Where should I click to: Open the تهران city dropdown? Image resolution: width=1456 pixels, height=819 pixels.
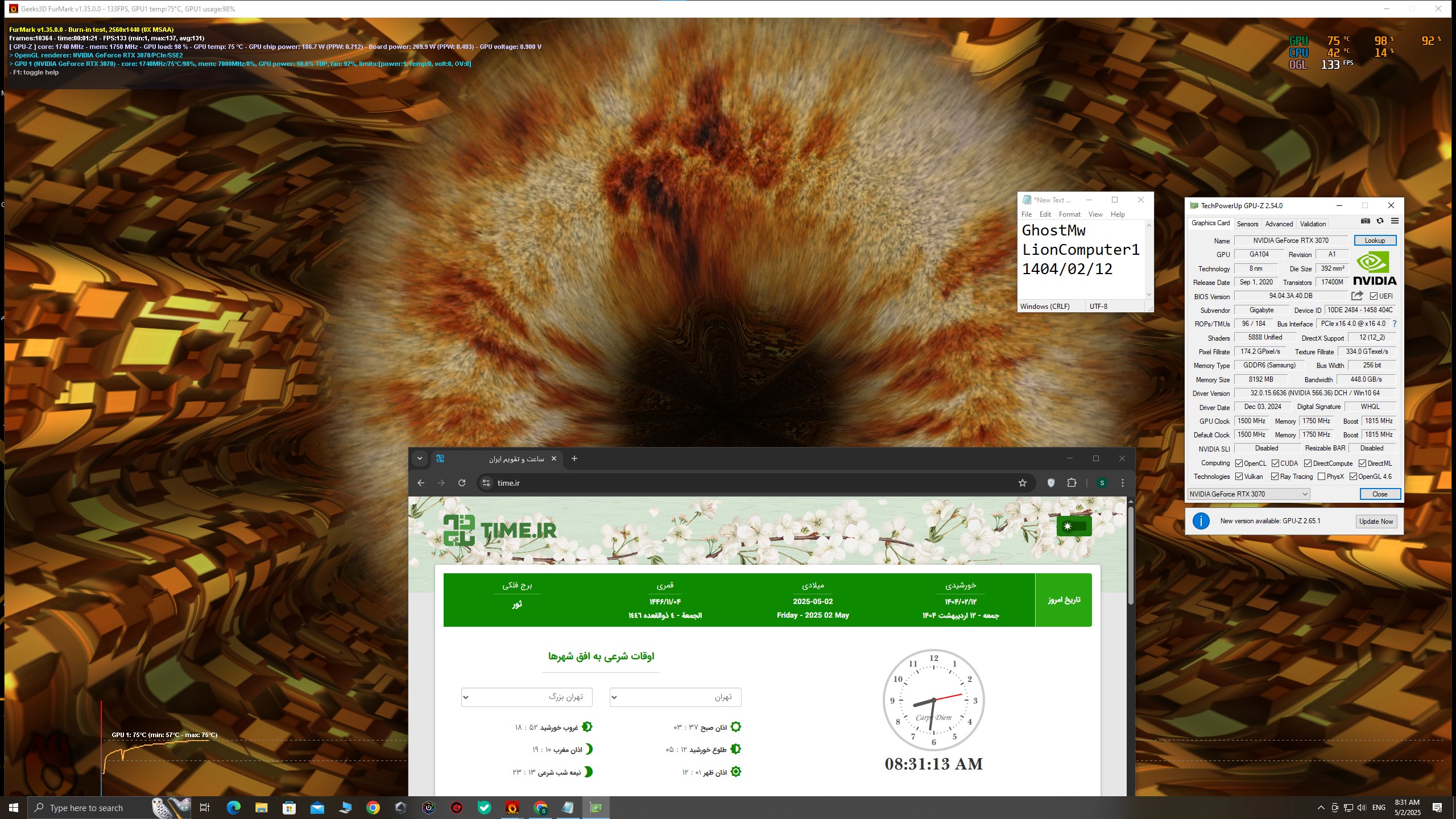(675, 697)
